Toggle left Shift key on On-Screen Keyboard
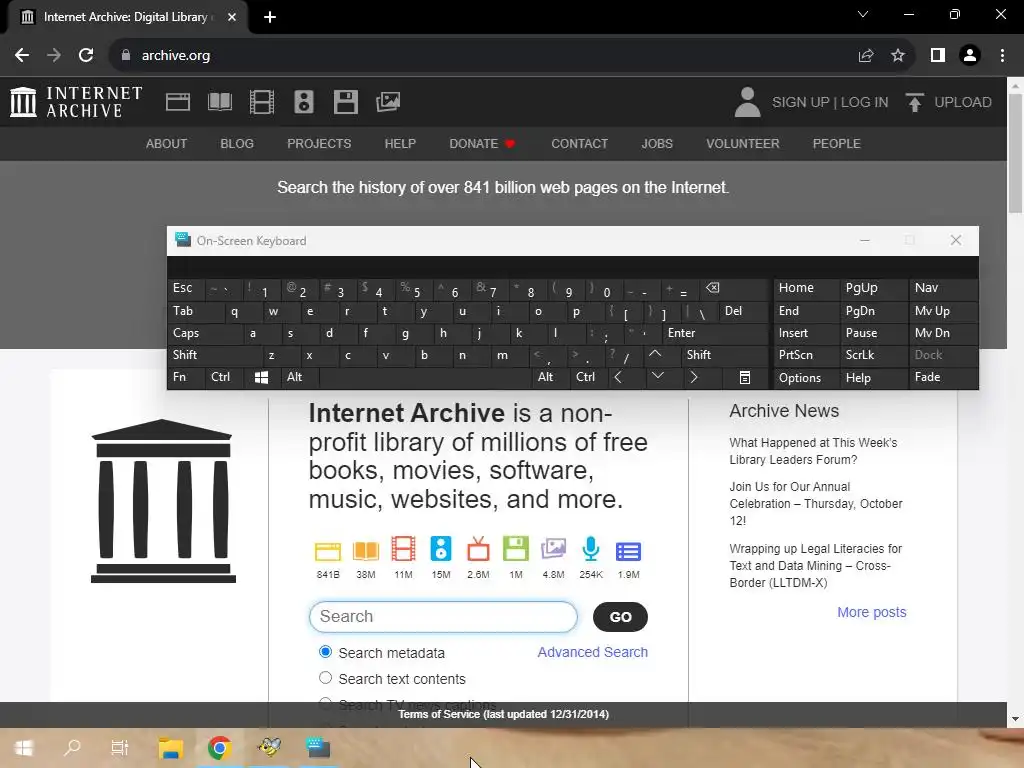 pos(214,355)
